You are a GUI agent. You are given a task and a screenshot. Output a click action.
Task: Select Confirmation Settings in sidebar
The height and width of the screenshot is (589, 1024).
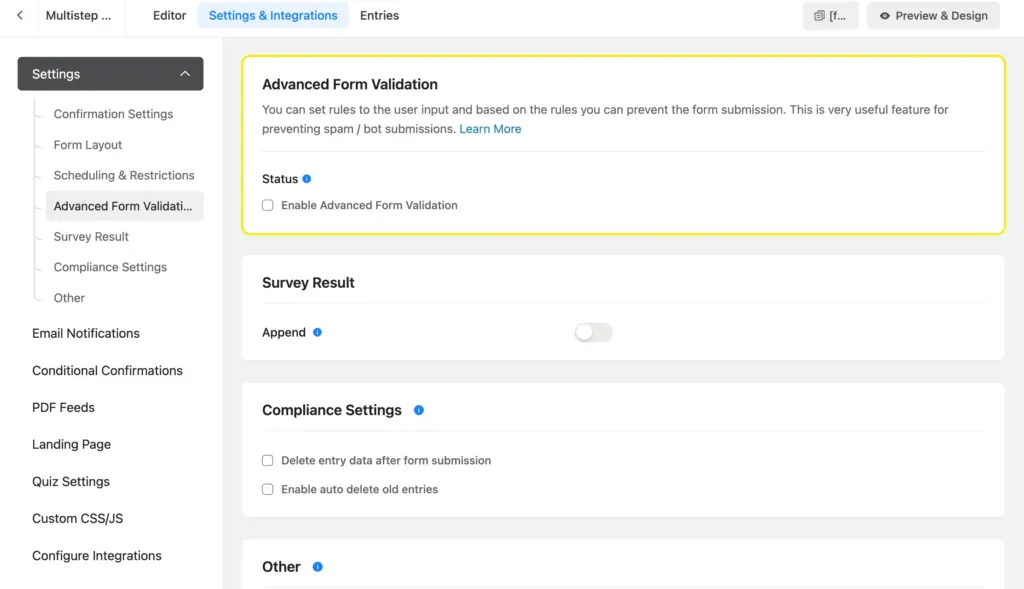point(113,114)
